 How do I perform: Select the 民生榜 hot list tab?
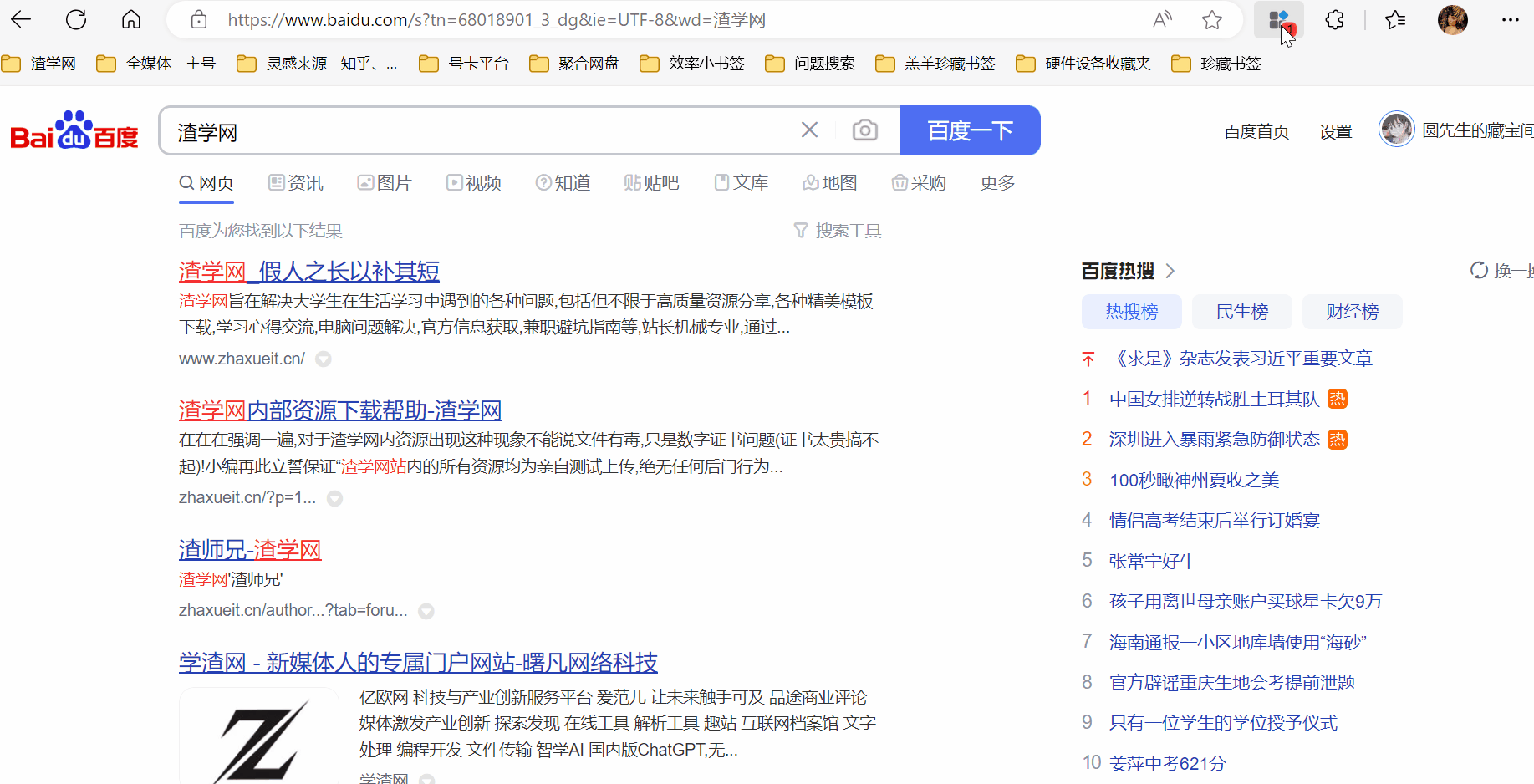coord(1241,312)
